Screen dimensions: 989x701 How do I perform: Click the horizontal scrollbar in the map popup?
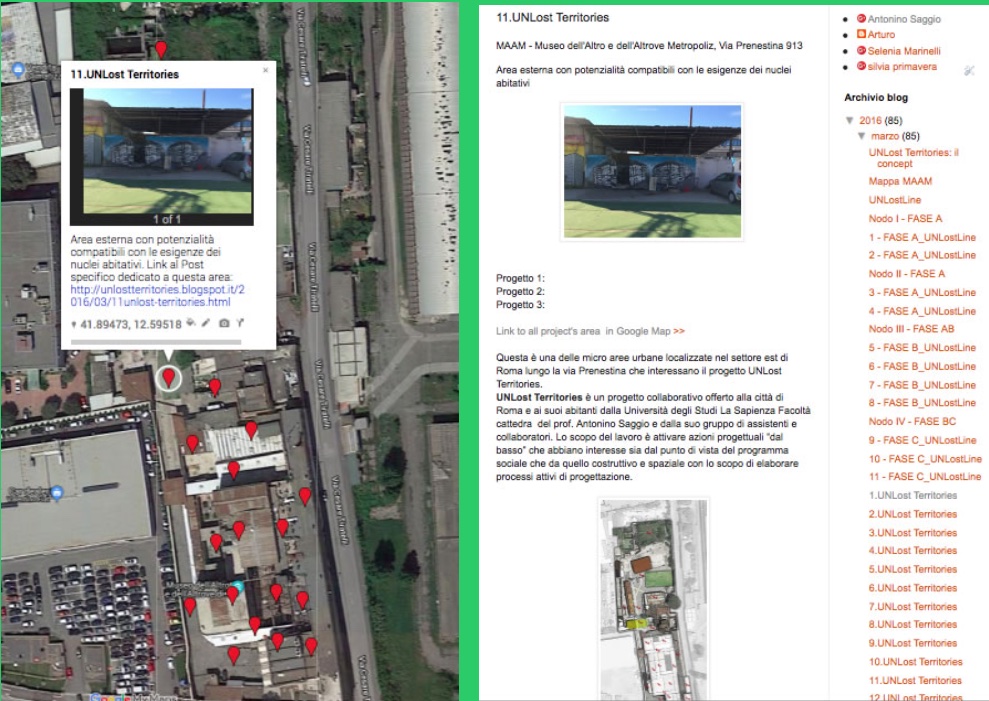[x=156, y=342]
